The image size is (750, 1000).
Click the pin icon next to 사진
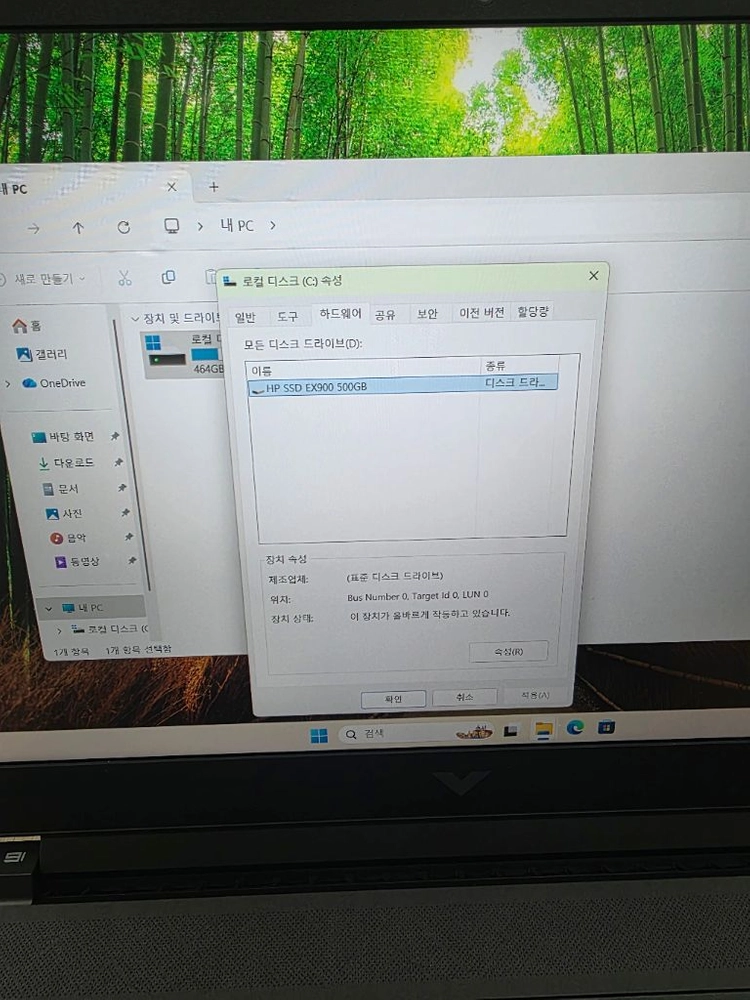(x=125, y=512)
